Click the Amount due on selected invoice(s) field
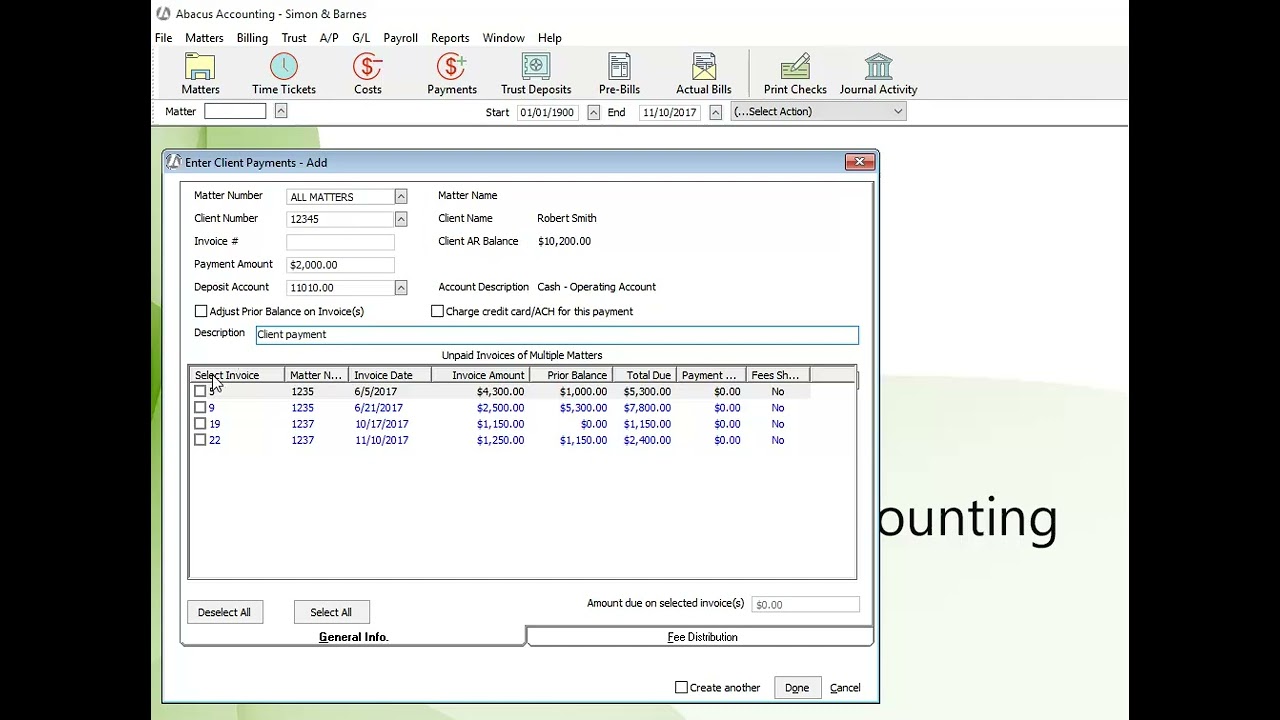 pyautogui.click(x=805, y=604)
